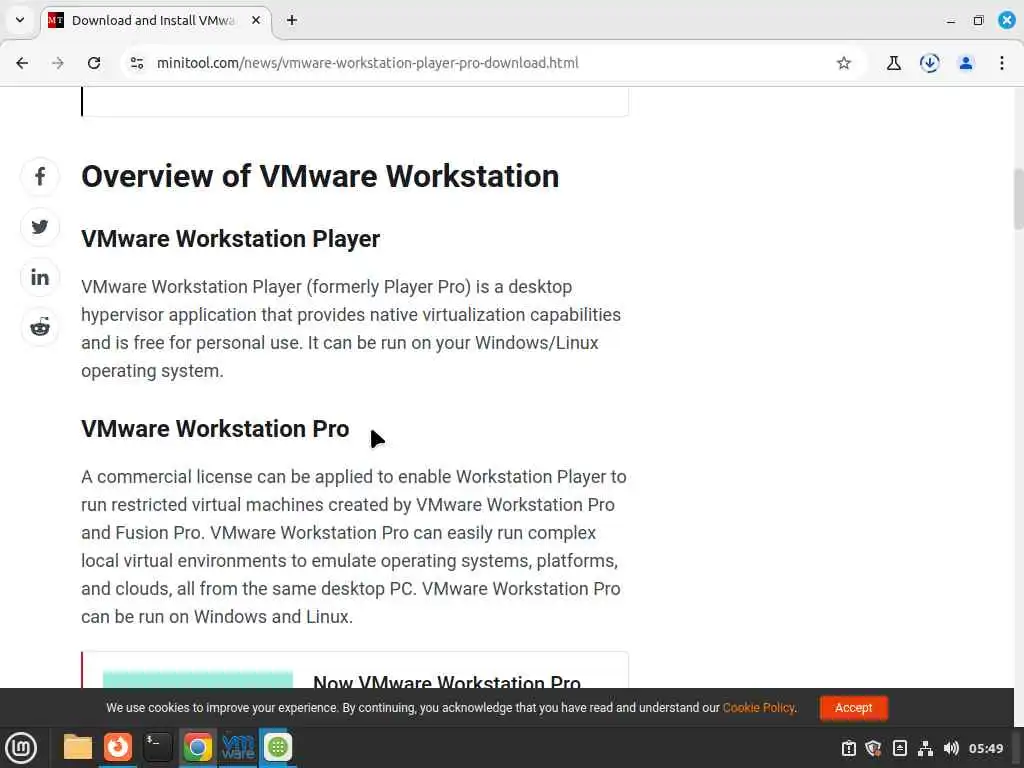The width and height of the screenshot is (1024, 768).
Task: Open the downloads indicator
Action: click(930, 63)
